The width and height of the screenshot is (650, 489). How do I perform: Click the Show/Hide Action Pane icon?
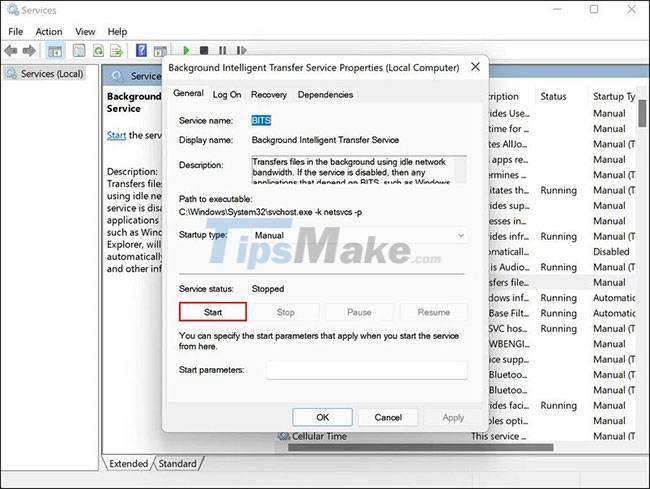[x=160, y=51]
